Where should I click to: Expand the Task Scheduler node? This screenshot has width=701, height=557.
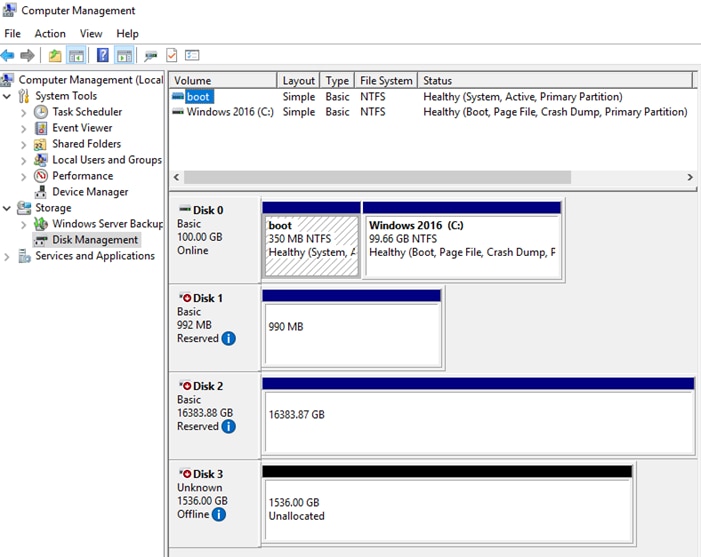pyautogui.click(x=24, y=113)
